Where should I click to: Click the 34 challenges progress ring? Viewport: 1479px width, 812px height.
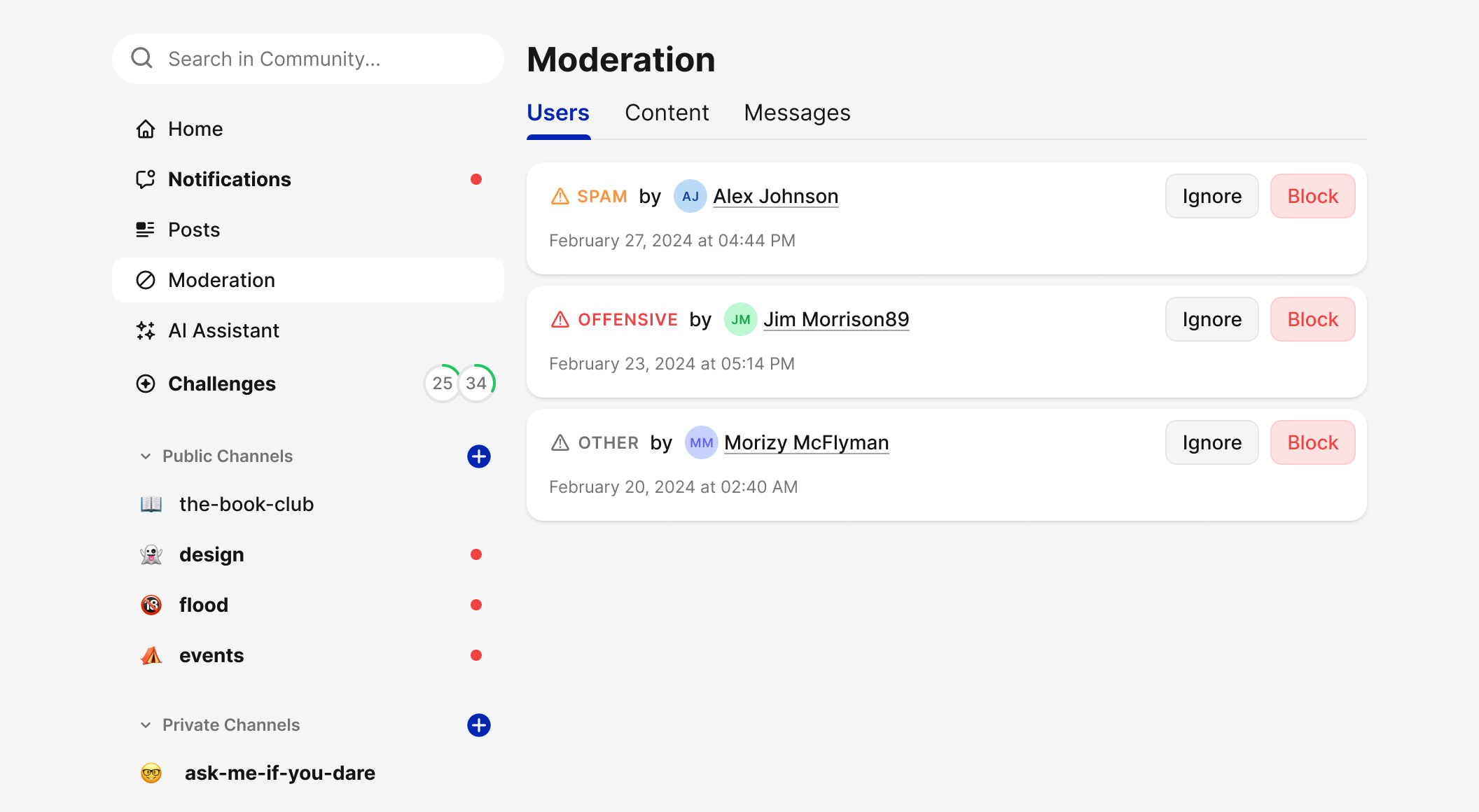click(x=477, y=383)
